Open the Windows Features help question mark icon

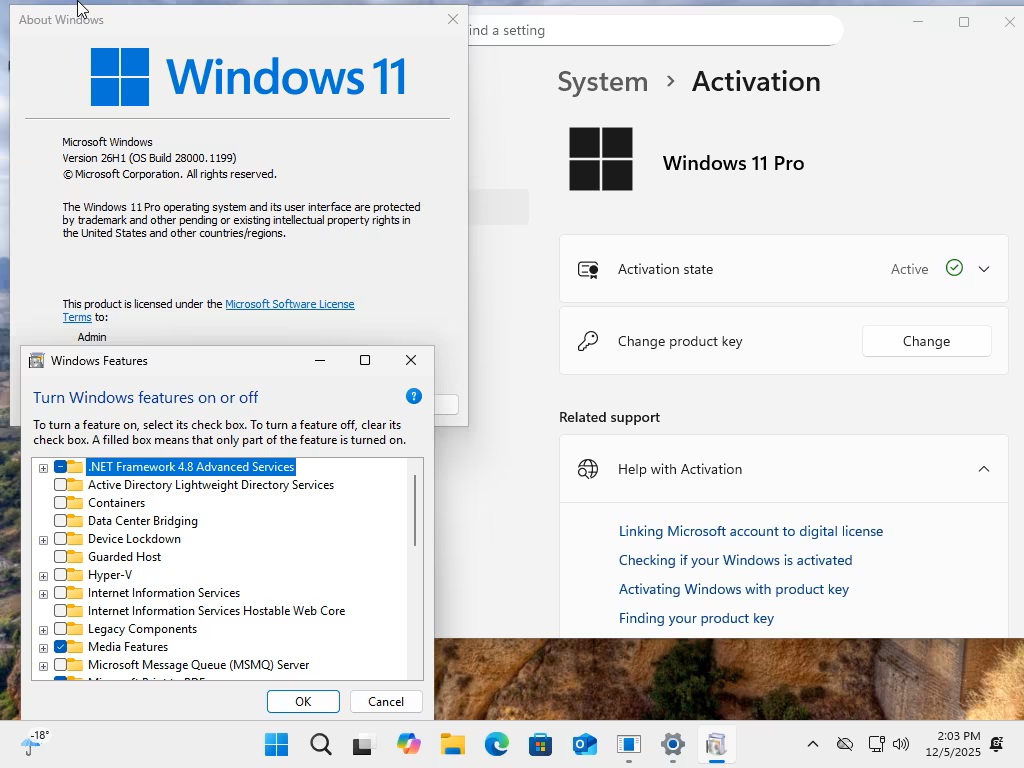pos(413,396)
